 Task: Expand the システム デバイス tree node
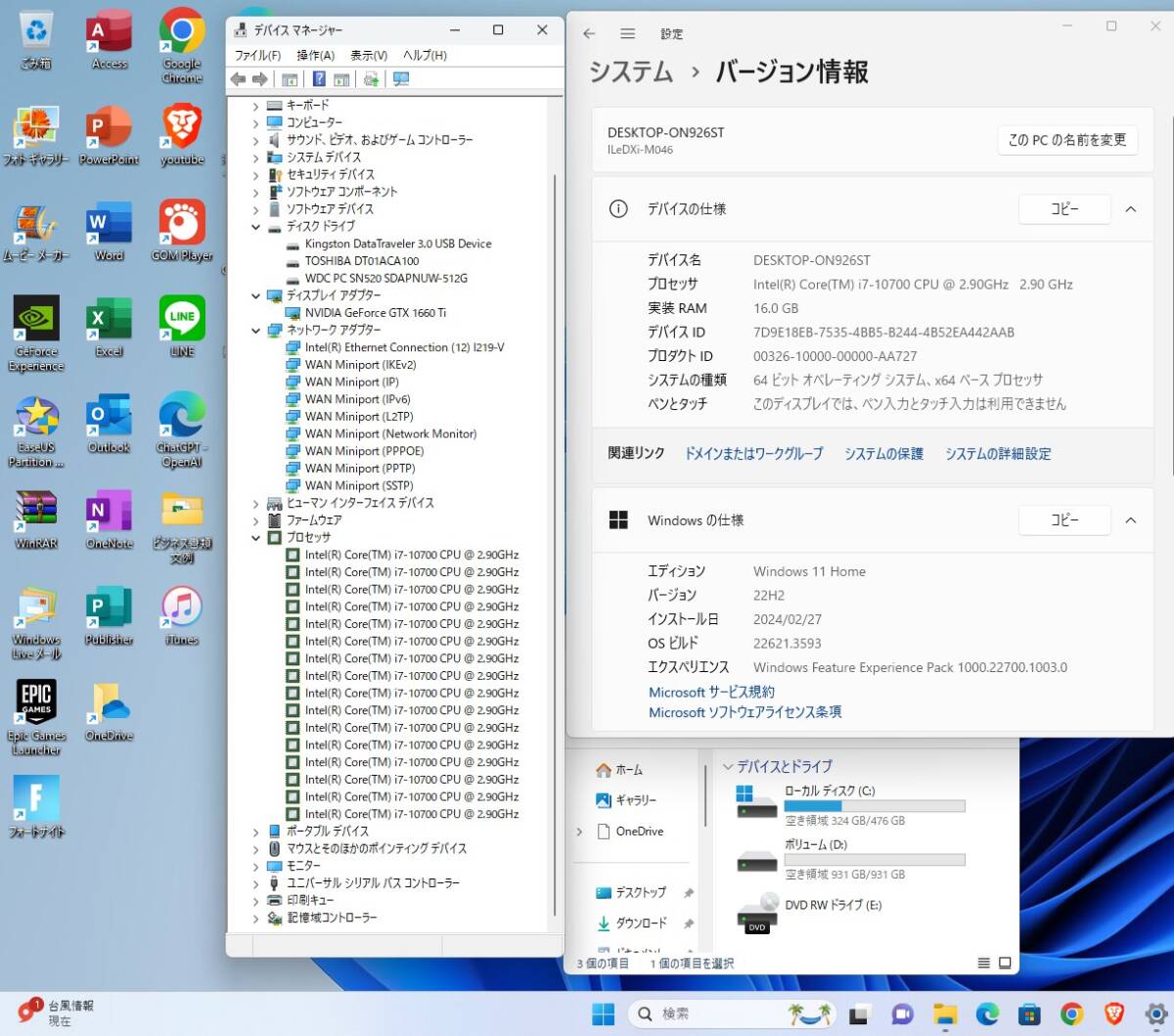[256, 158]
